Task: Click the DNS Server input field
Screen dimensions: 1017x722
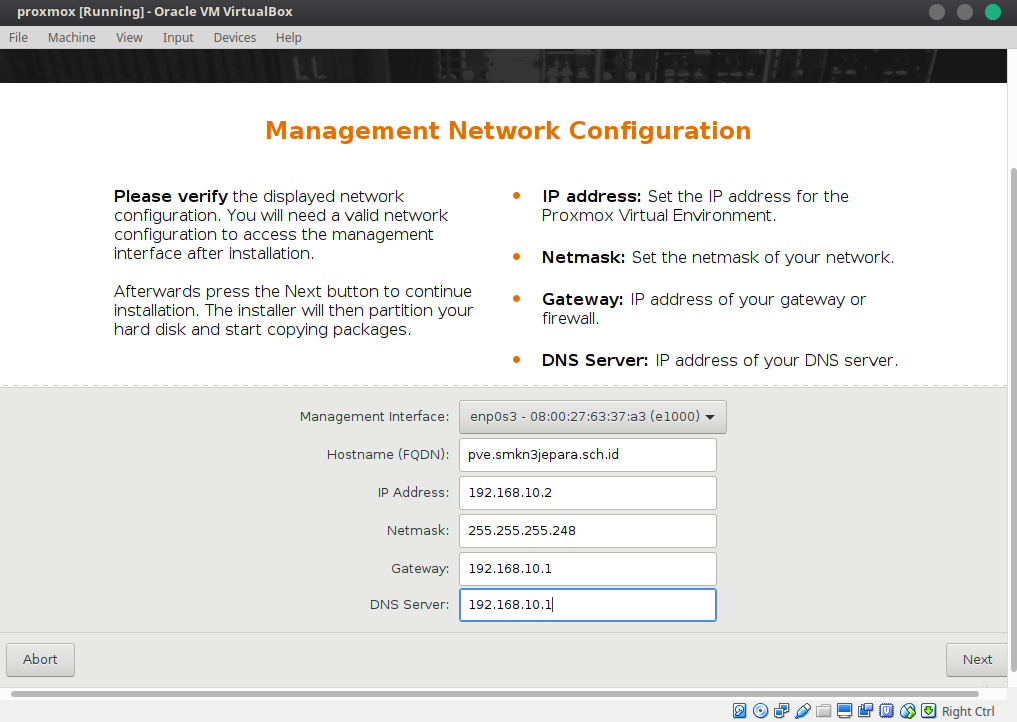Action: point(588,605)
